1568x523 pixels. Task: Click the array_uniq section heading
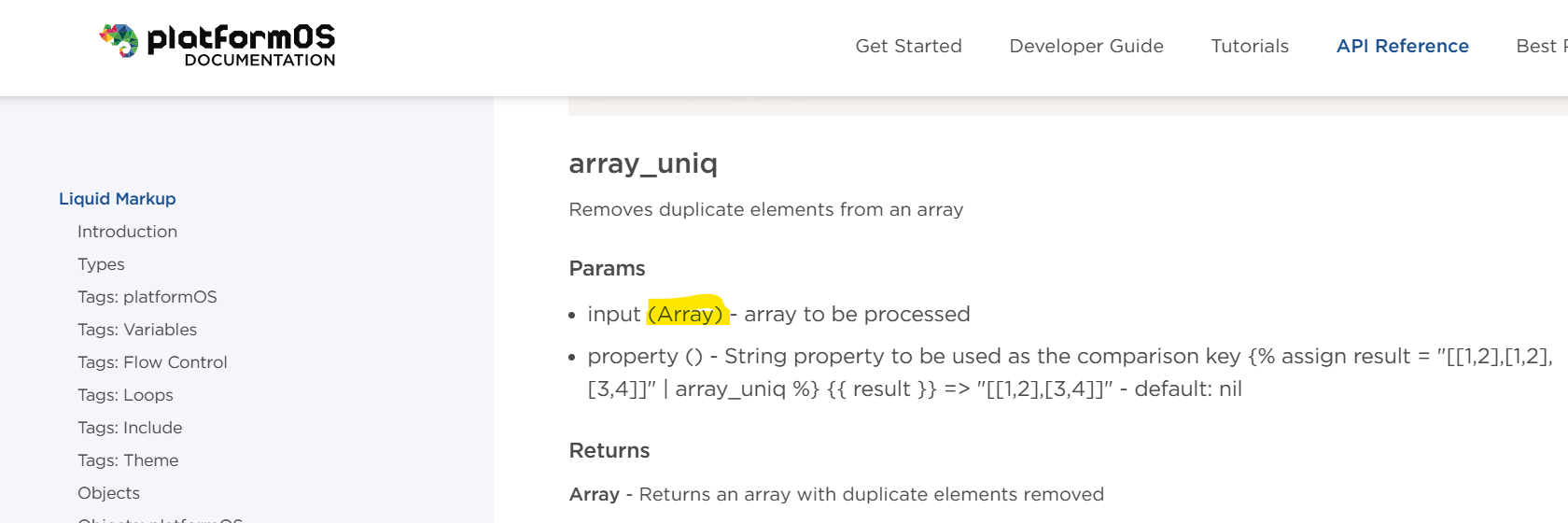pos(643,163)
